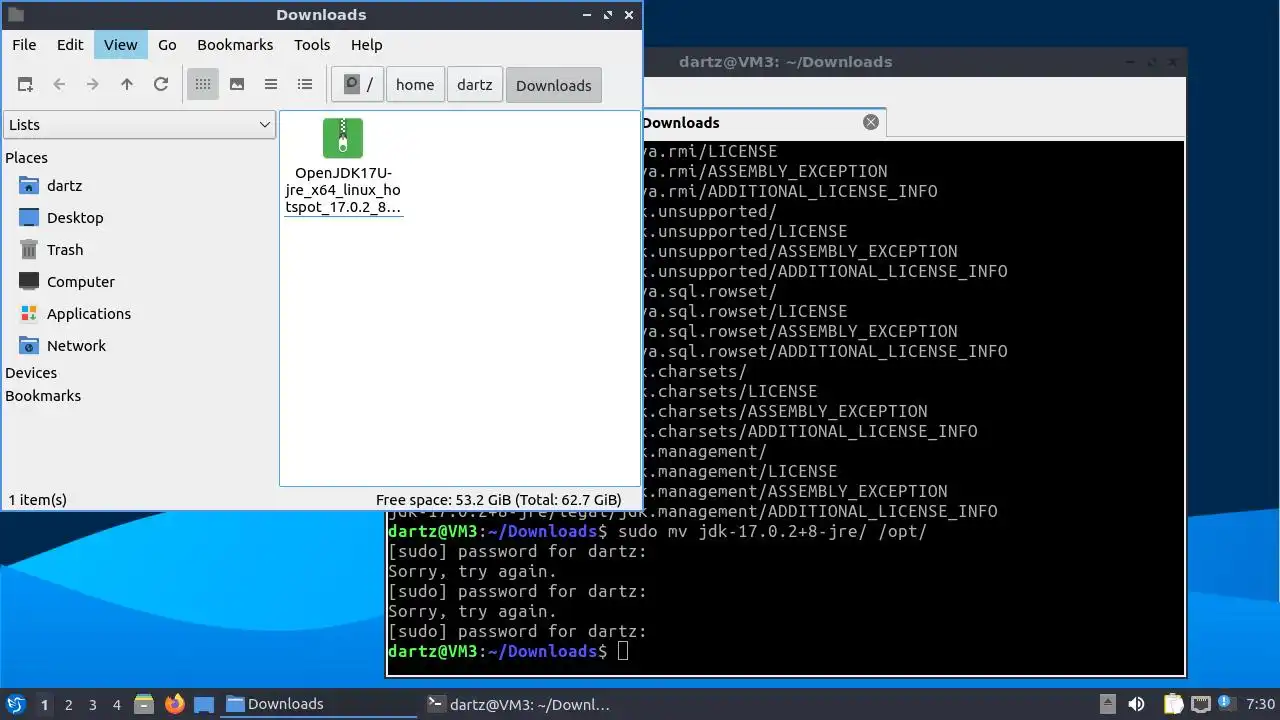The width and height of the screenshot is (1280, 720).
Task: Click the OpenJDK17U-jre file name label
Action: coord(343,190)
